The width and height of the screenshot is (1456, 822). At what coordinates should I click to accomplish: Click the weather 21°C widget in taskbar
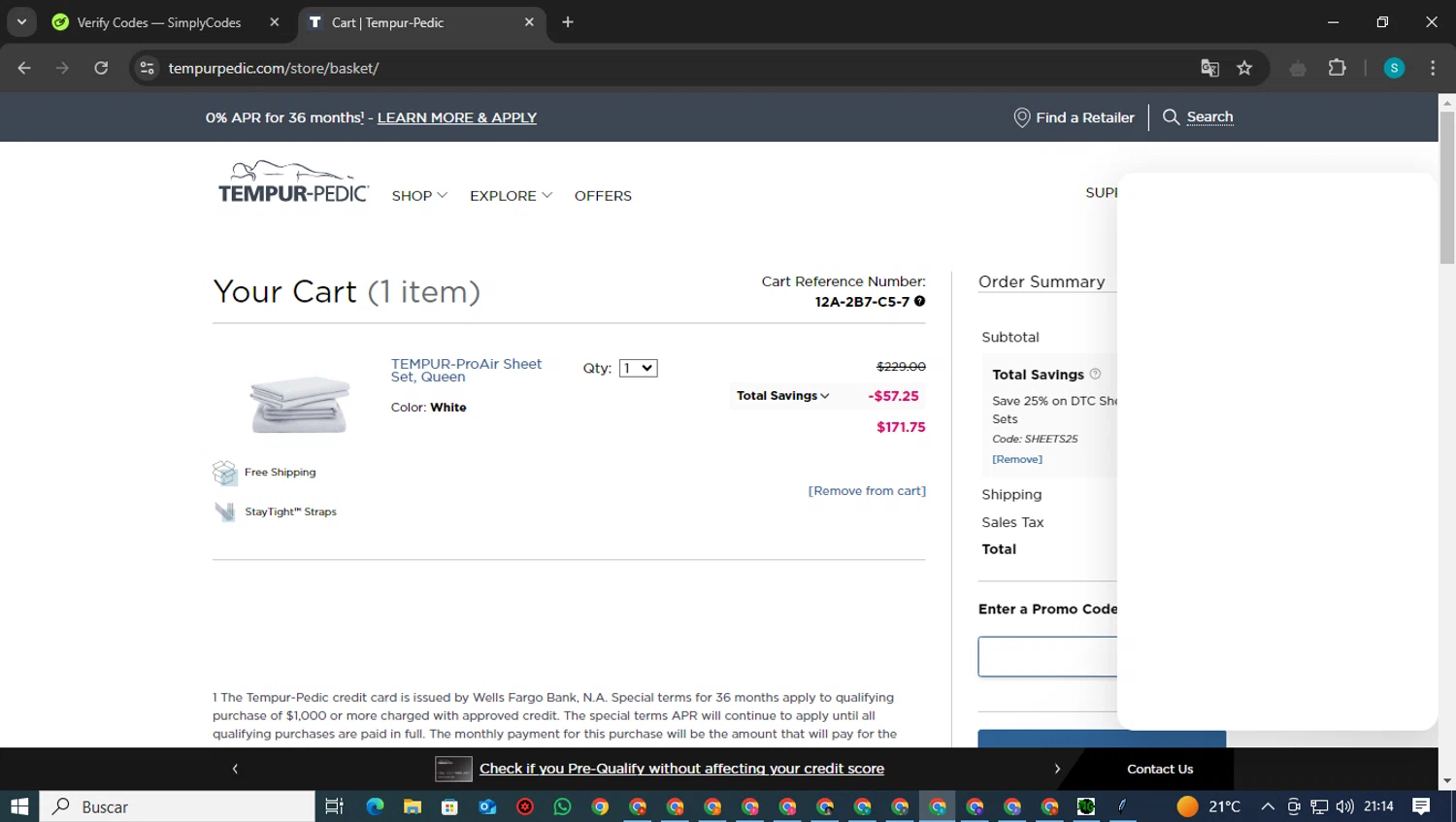1208,806
